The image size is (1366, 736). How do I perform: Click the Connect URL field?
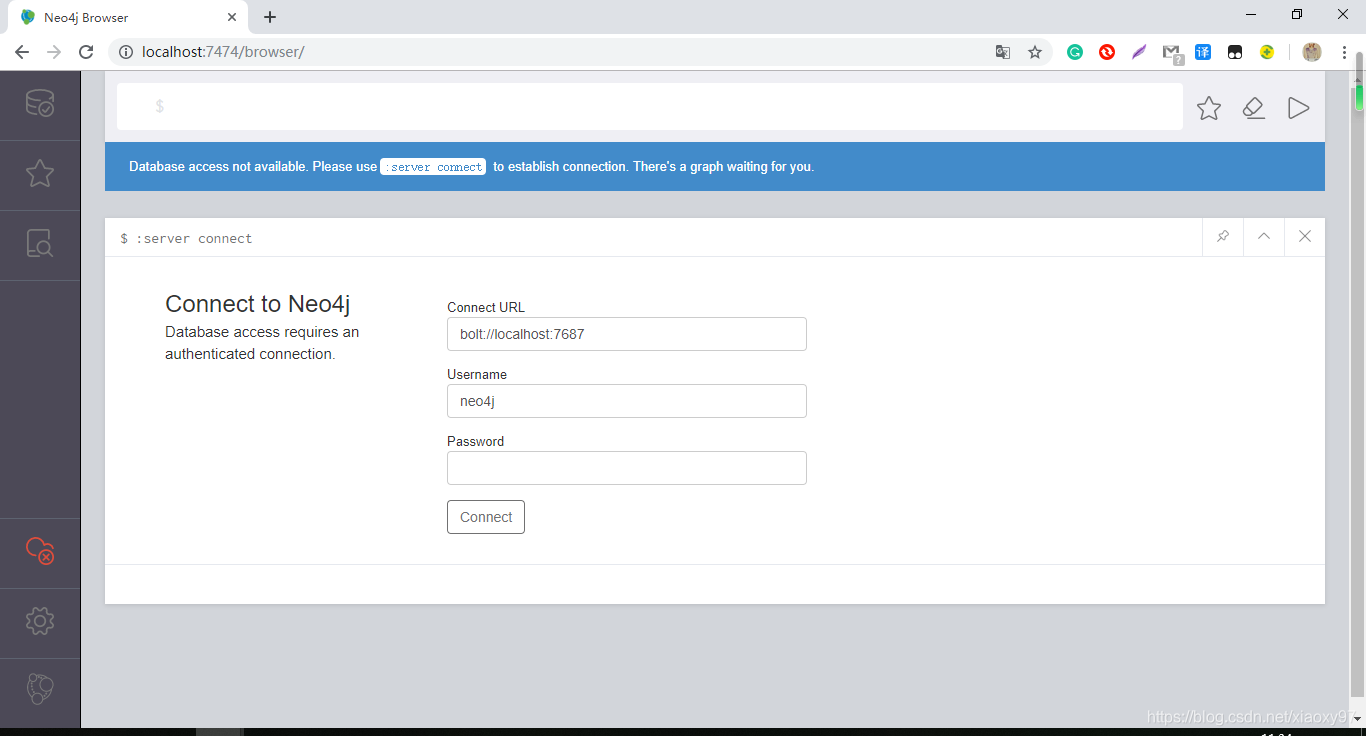pos(627,334)
